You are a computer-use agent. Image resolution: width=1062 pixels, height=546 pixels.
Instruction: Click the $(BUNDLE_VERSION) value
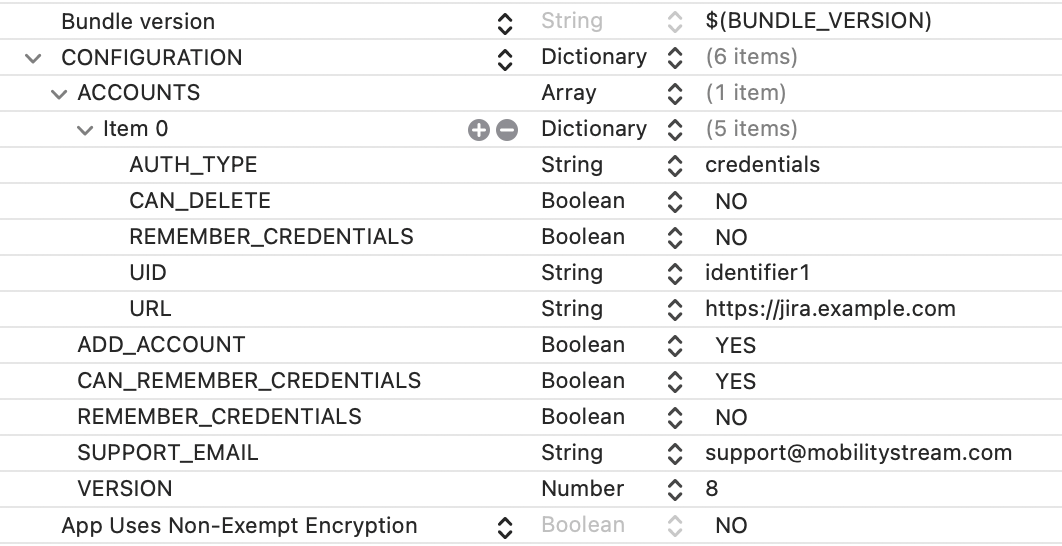818,21
